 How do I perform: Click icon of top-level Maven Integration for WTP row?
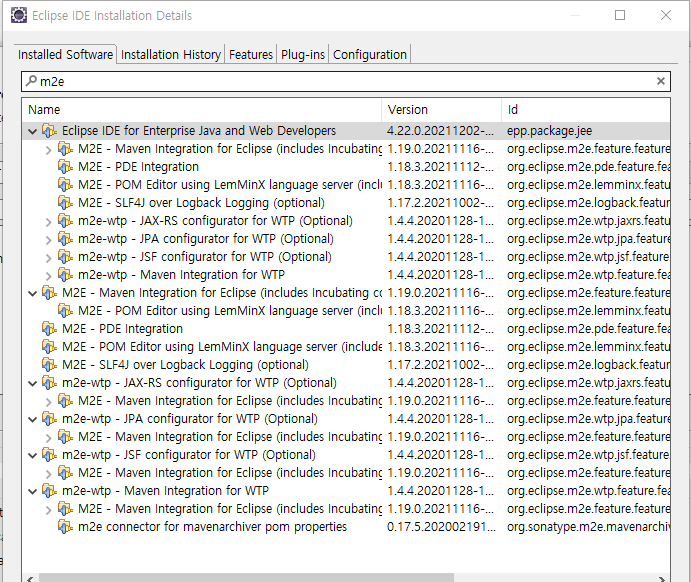[49, 491]
